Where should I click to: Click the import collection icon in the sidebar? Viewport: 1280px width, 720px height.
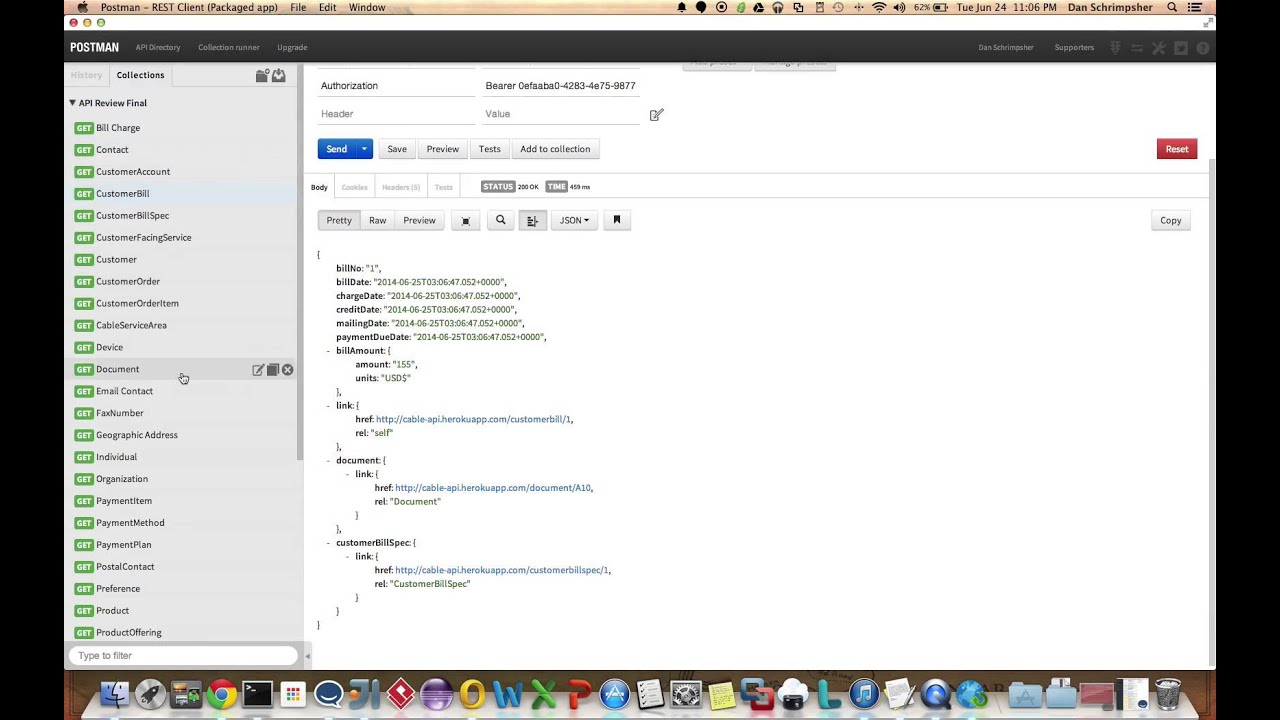[279, 75]
